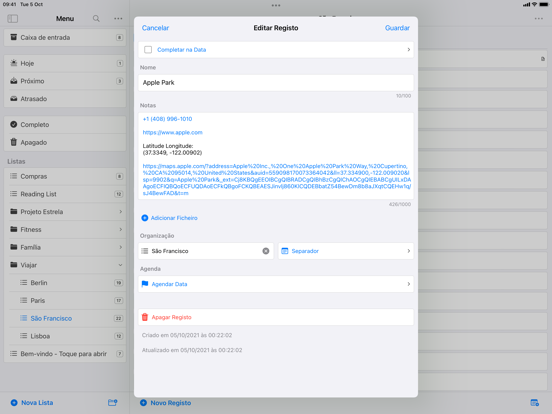Tap Guardar to save the record
The height and width of the screenshot is (414, 552).
(x=397, y=28)
